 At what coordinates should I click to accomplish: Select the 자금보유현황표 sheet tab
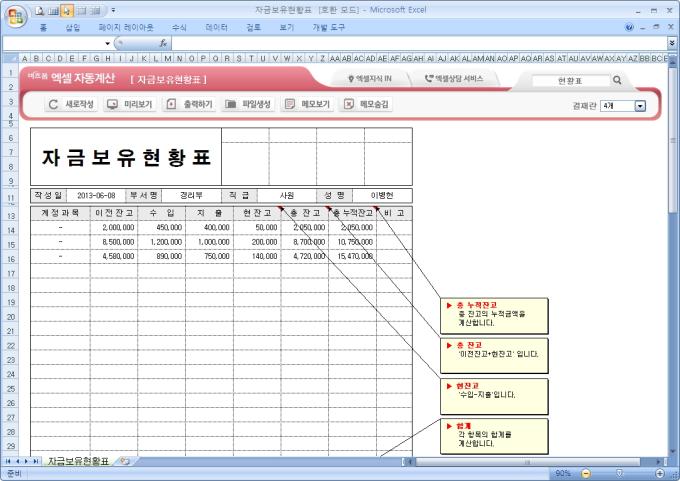[x=78, y=461]
